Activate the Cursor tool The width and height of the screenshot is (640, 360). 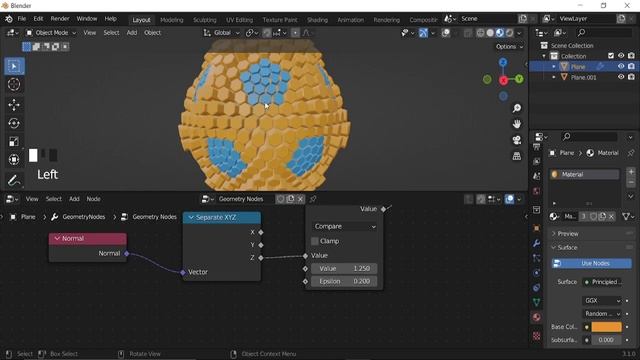point(14,84)
